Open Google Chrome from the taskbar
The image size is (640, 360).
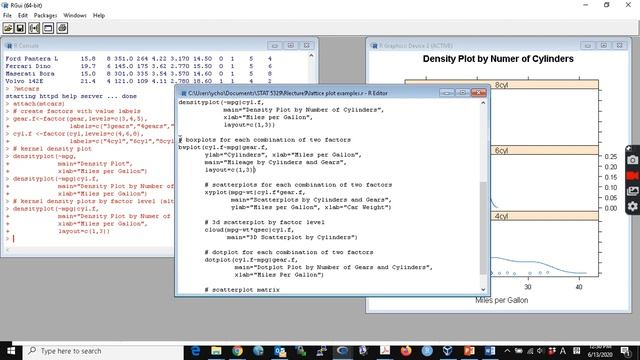pyautogui.click(x=238, y=351)
